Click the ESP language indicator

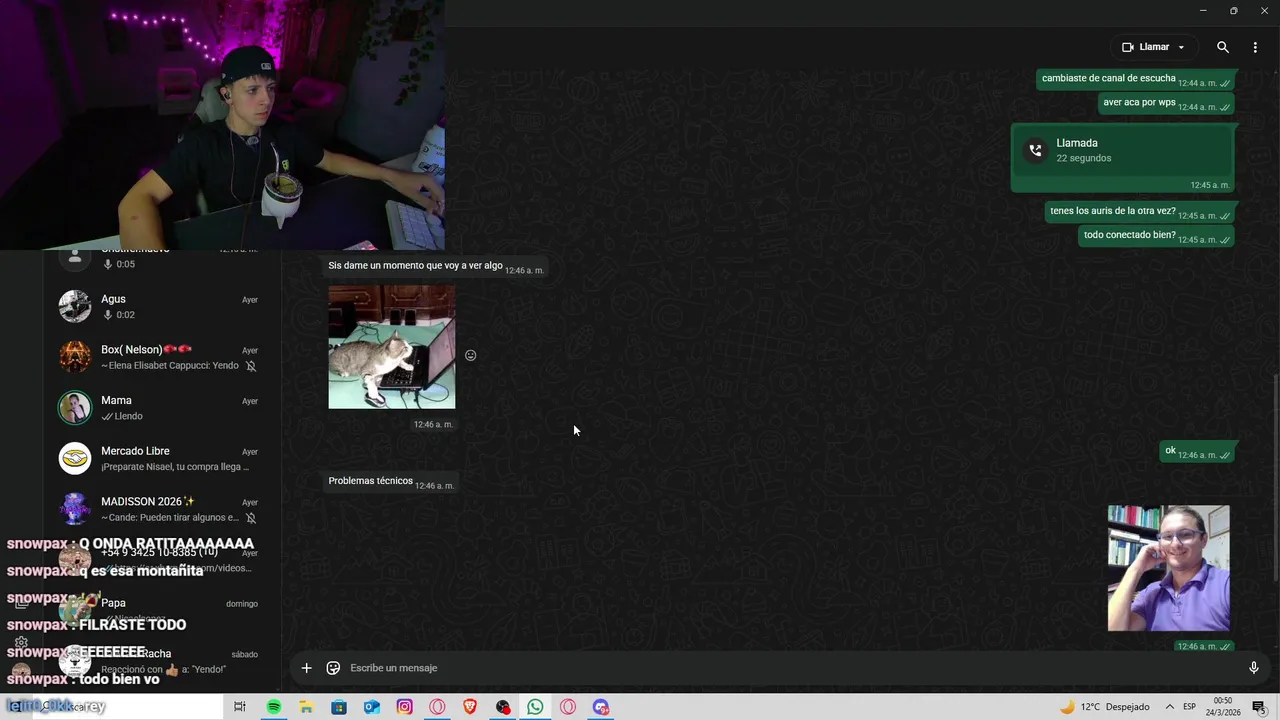pos(1190,707)
